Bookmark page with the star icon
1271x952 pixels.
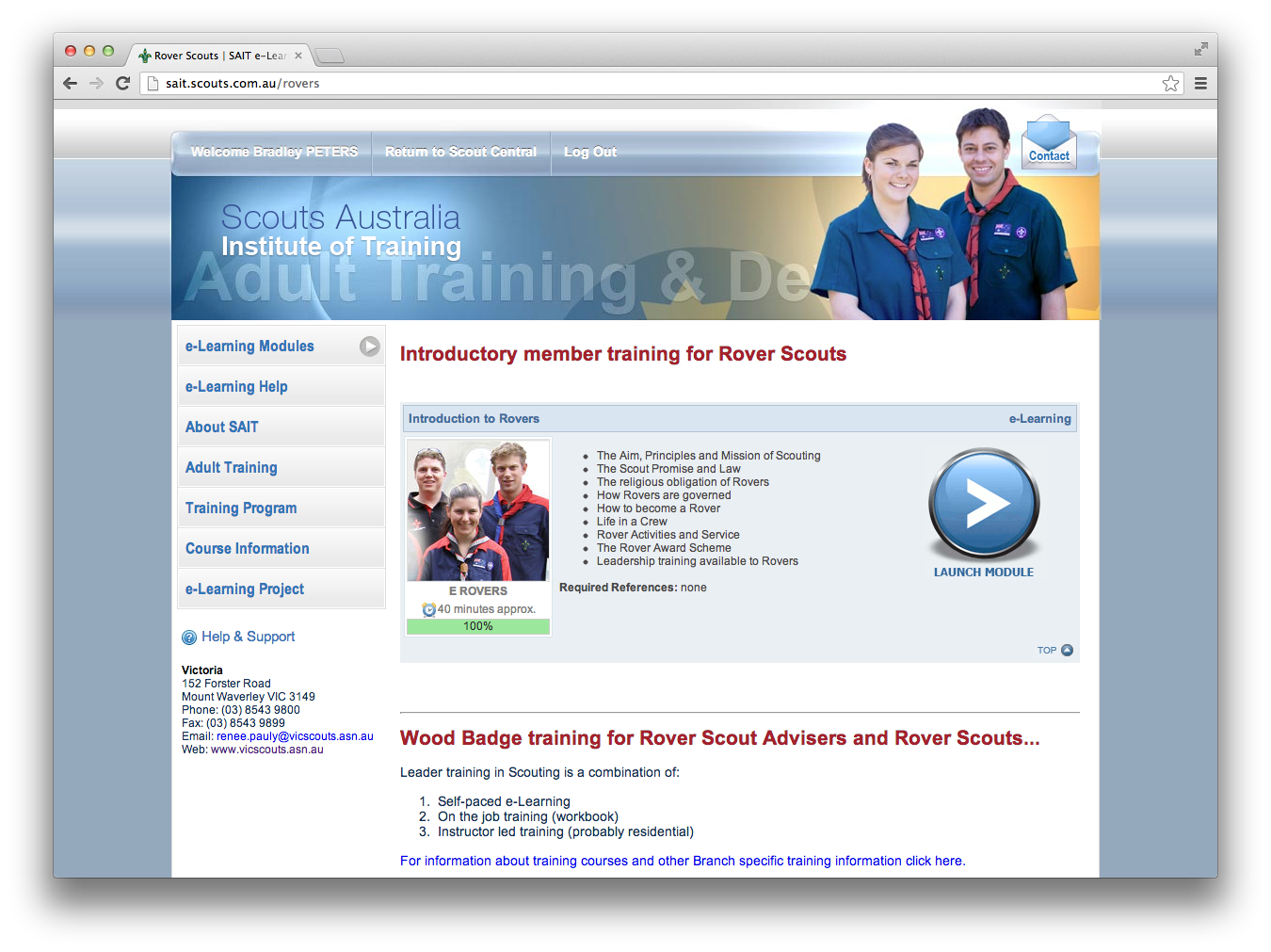1170,83
